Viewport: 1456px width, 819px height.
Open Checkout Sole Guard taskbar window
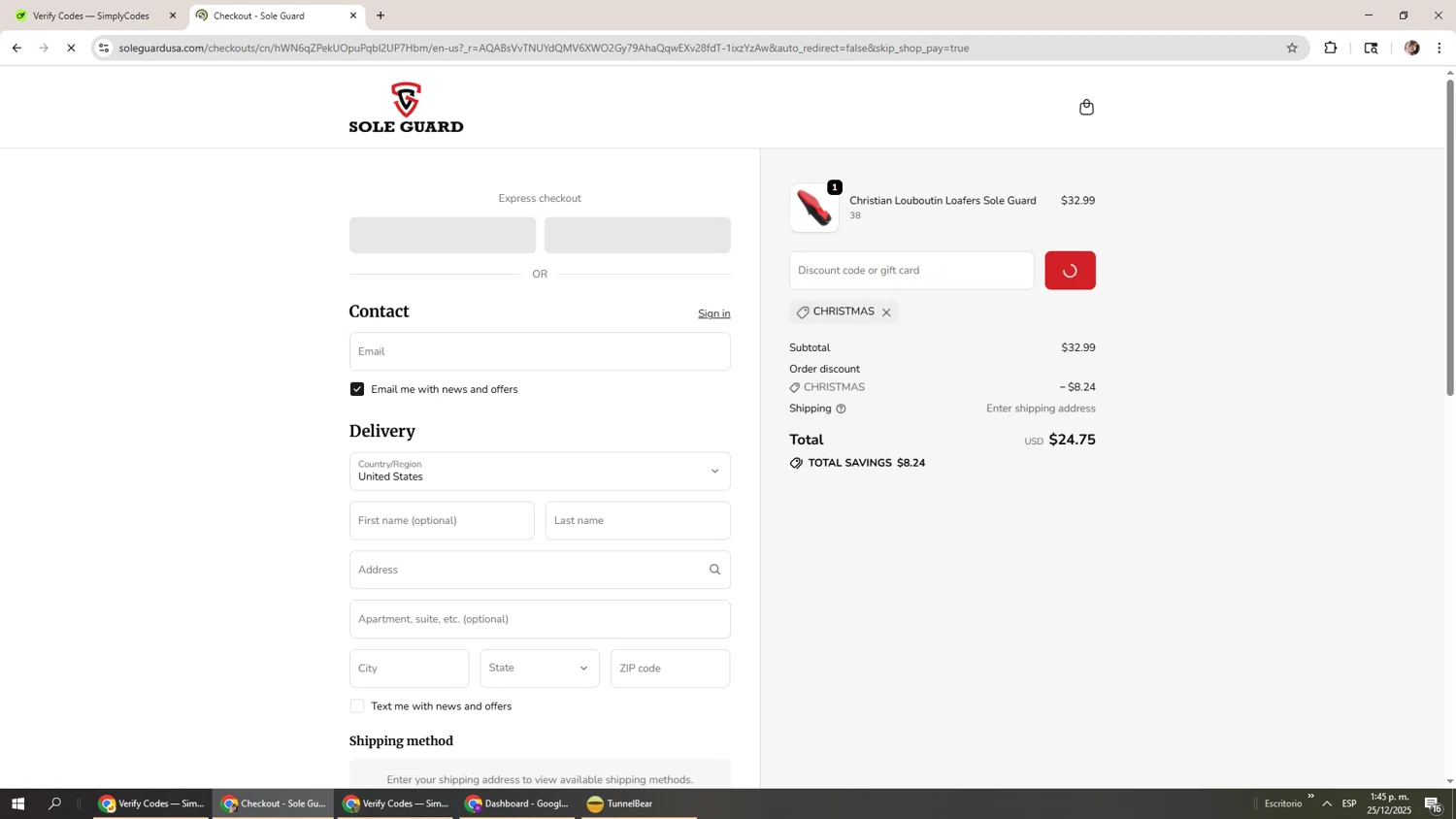tap(274, 803)
